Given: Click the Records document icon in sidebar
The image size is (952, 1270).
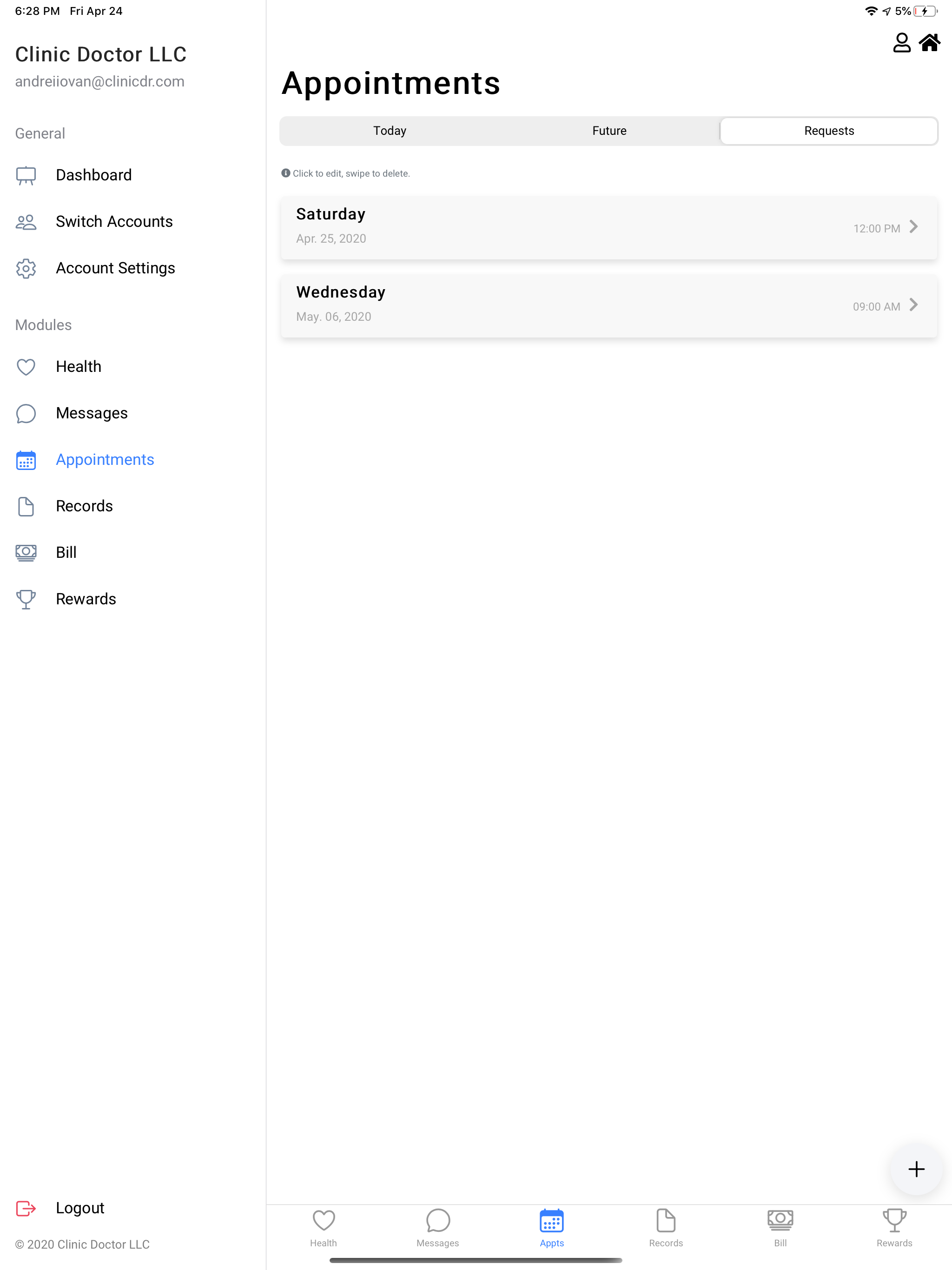Looking at the screenshot, I should coord(26,506).
